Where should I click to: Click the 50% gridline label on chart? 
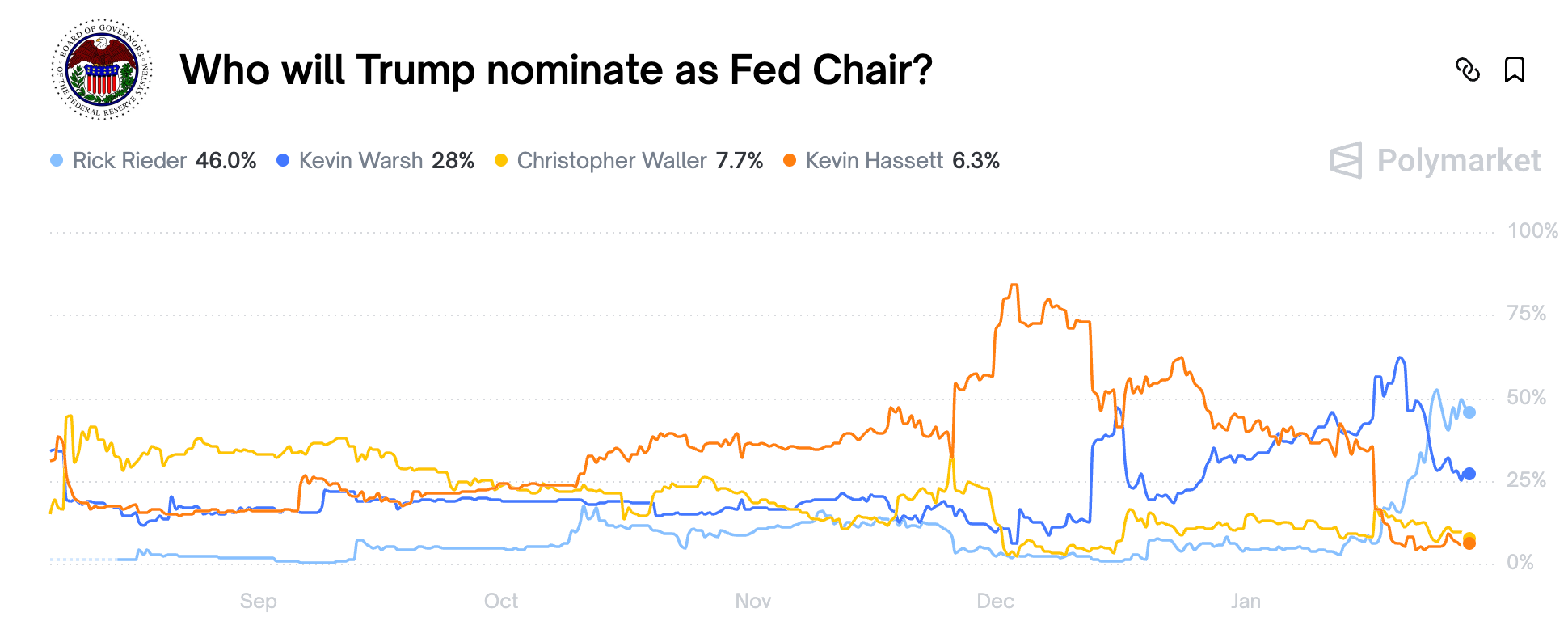tap(1528, 396)
